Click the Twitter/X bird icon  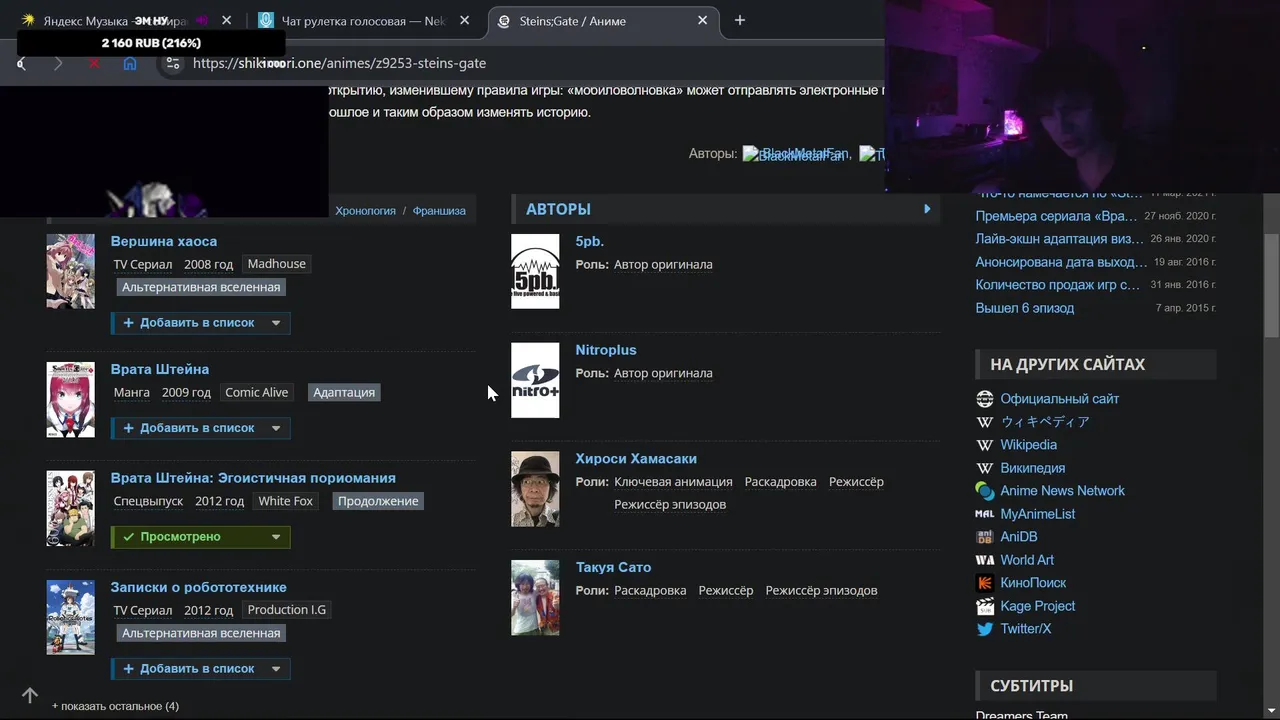tap(985, 629)
